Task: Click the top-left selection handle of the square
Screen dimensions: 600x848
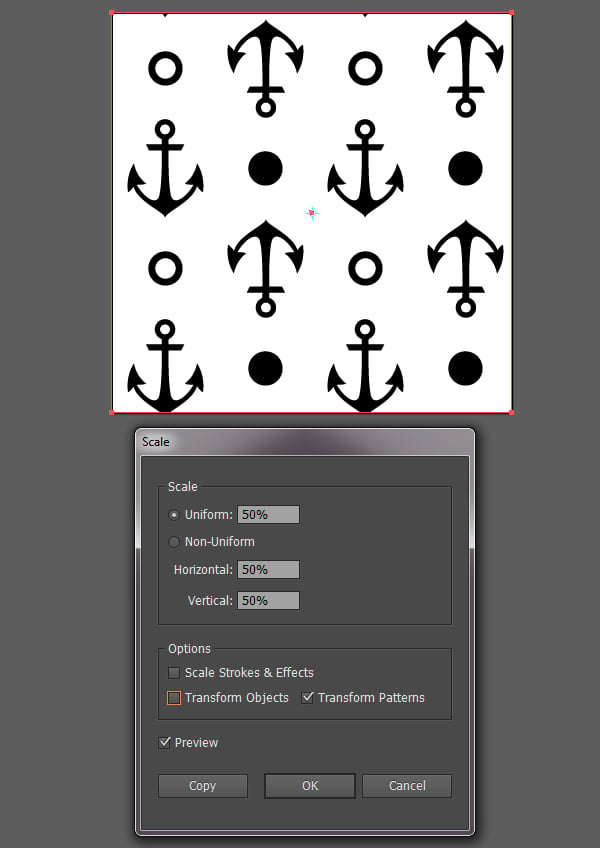Action: pos(111,12)
